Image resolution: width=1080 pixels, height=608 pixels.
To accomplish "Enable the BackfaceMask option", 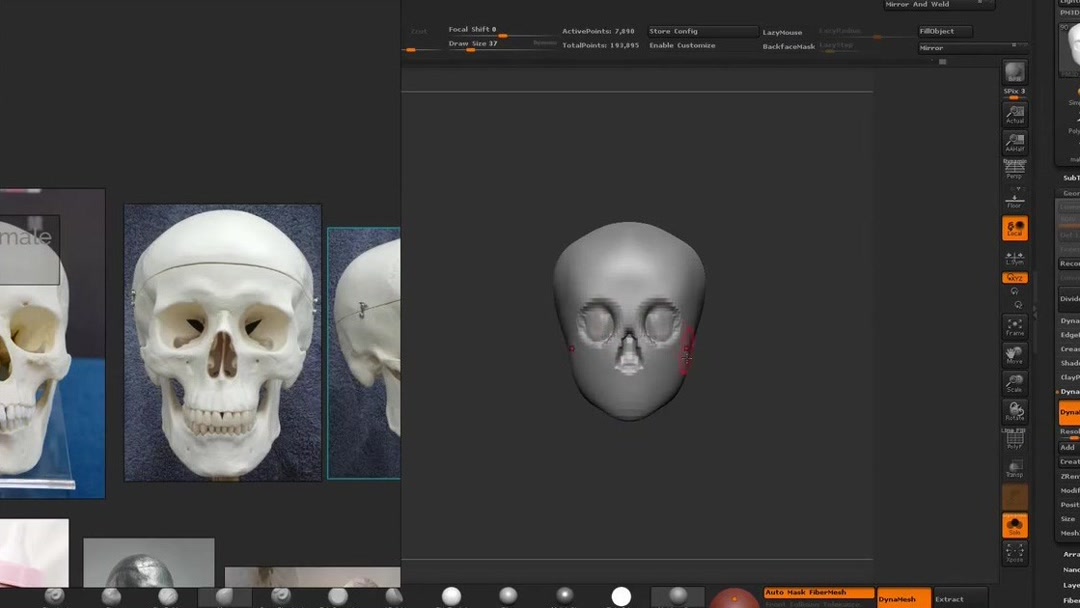I will (x=789, y=46).
